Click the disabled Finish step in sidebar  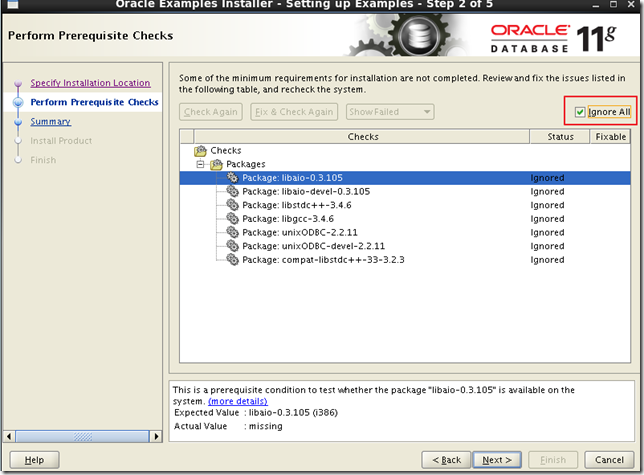pos(43,160)
